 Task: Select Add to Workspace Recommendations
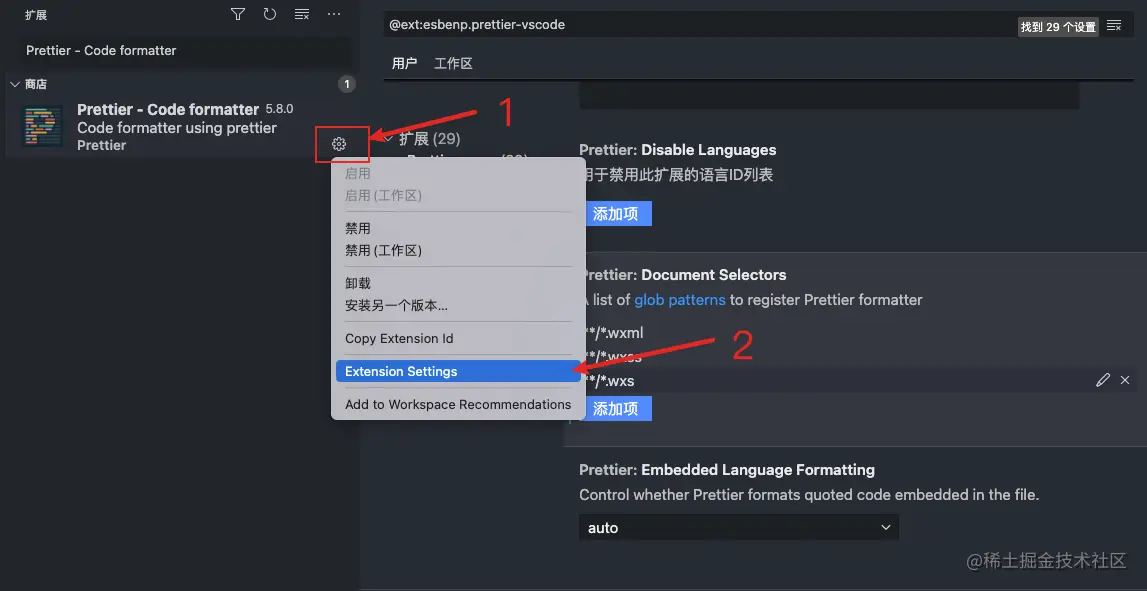coord(458,404)
